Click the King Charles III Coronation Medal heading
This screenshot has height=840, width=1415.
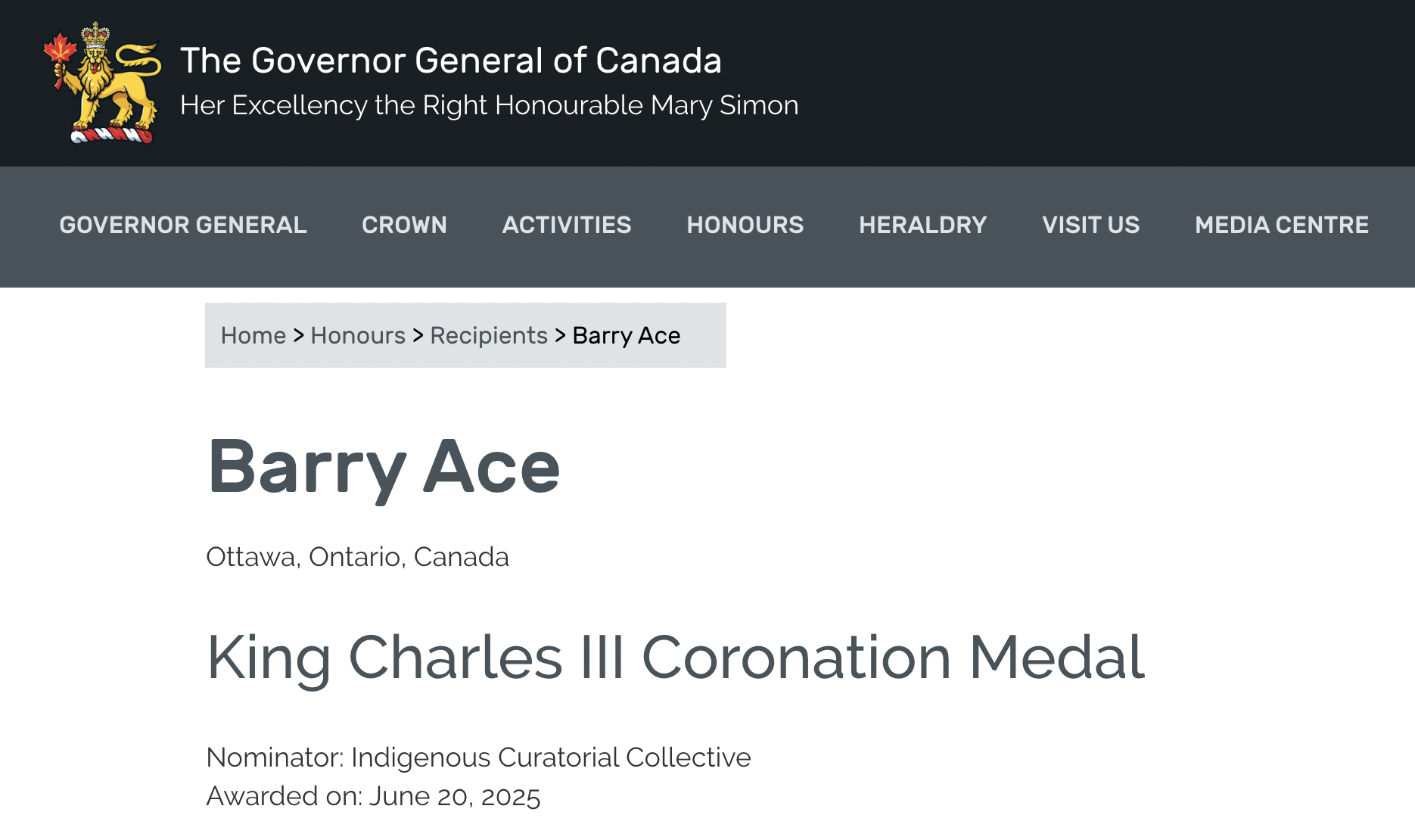(x=676, y=657)
